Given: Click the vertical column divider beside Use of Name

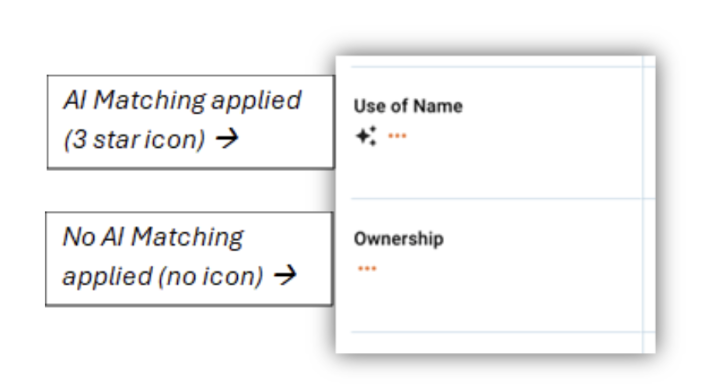Looking at the screenshot, I should [642, 133].
